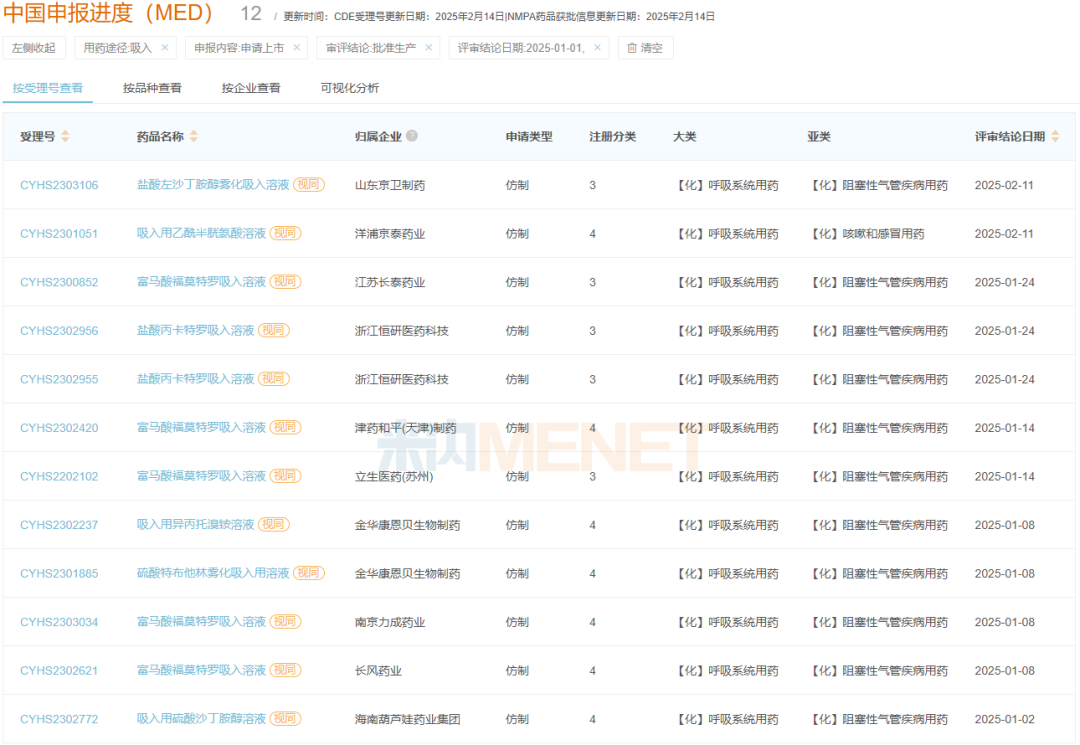This screenshot has height=745, width=1080.
Task: Click 视同 badge in CYHS2303106 row
Action: (309, 185)
